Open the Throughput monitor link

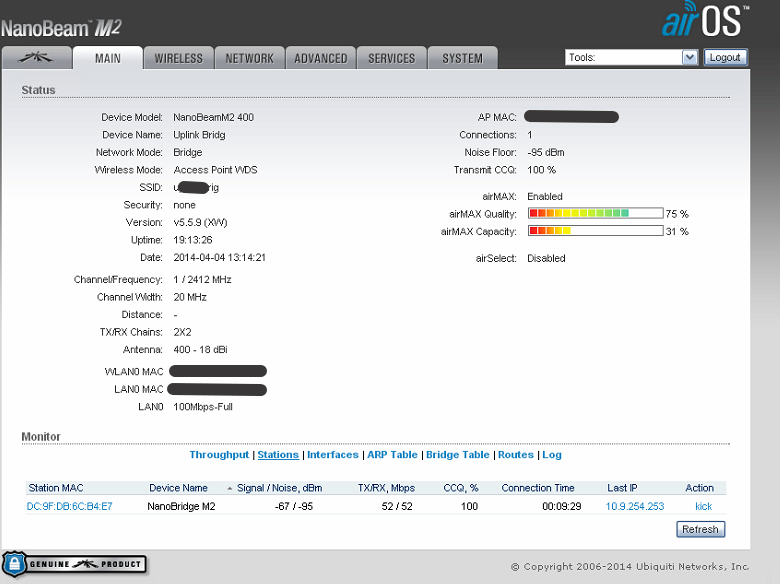pos(219,455)
